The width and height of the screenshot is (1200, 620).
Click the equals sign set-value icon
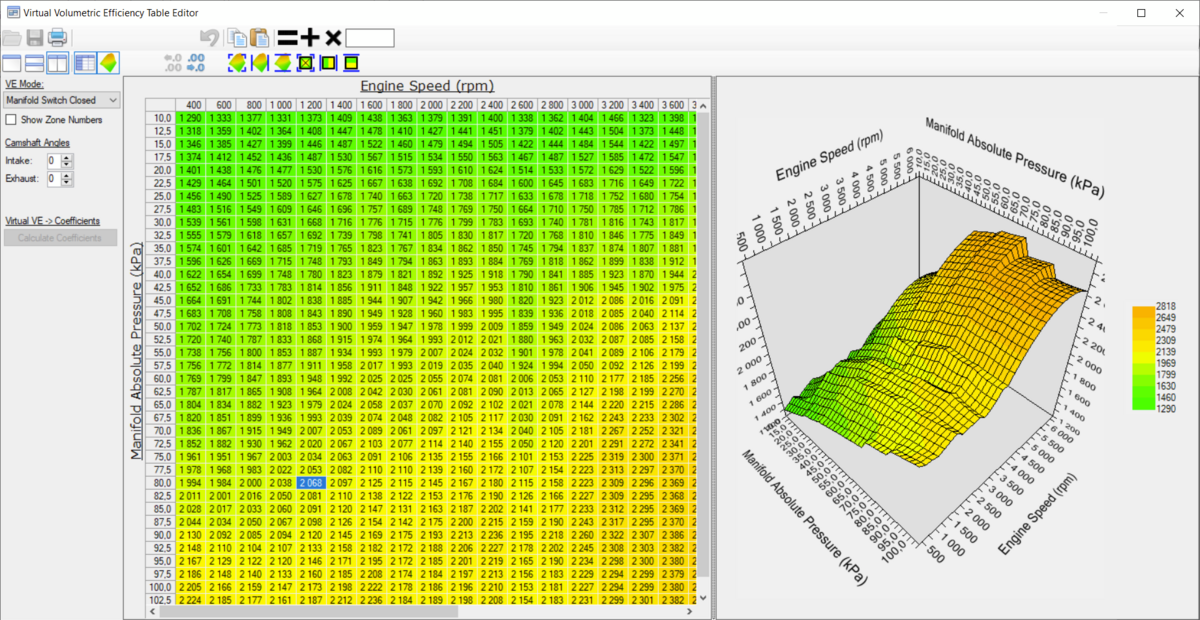point(288,38)
